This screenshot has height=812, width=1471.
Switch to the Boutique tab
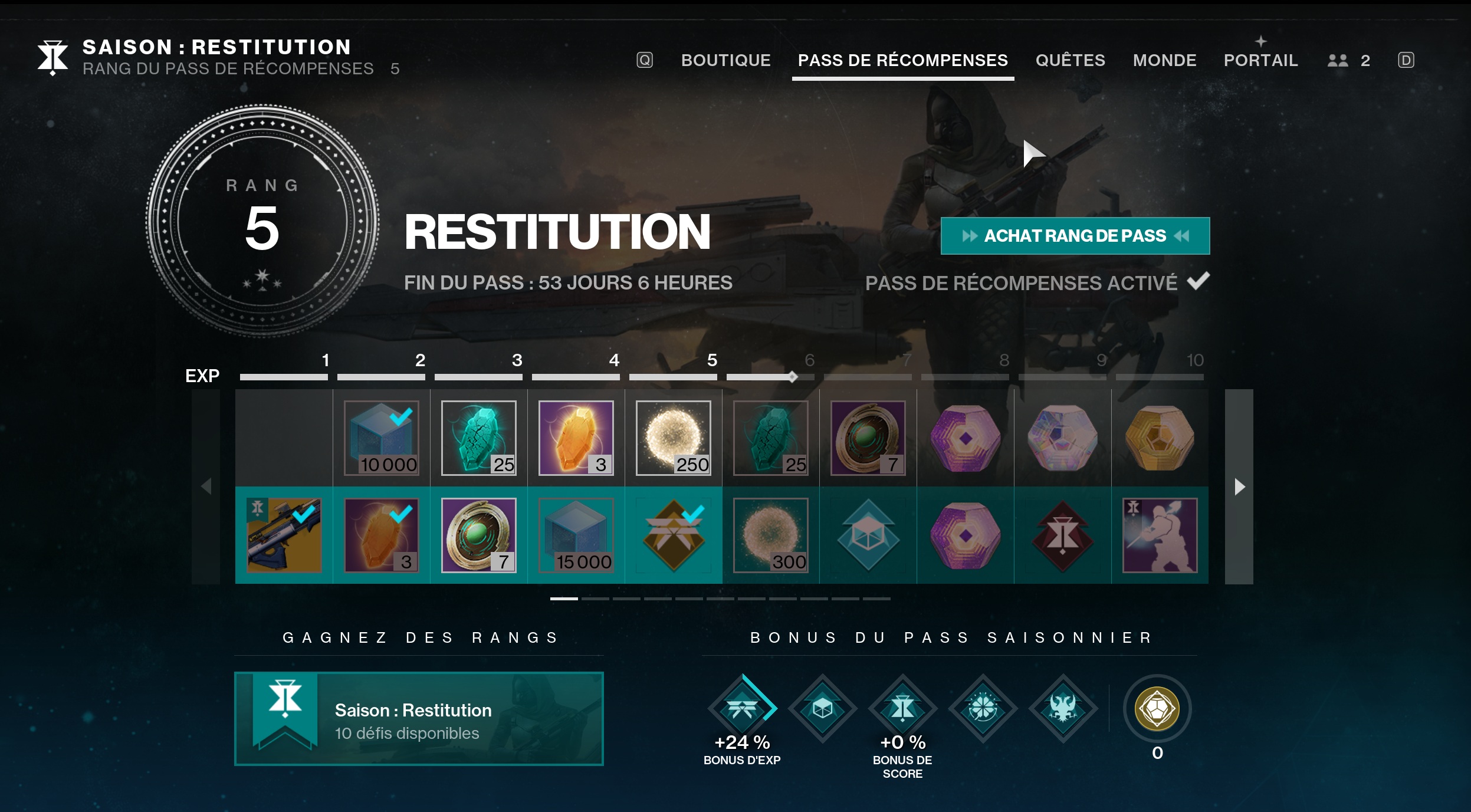click(x=725, y=60)
